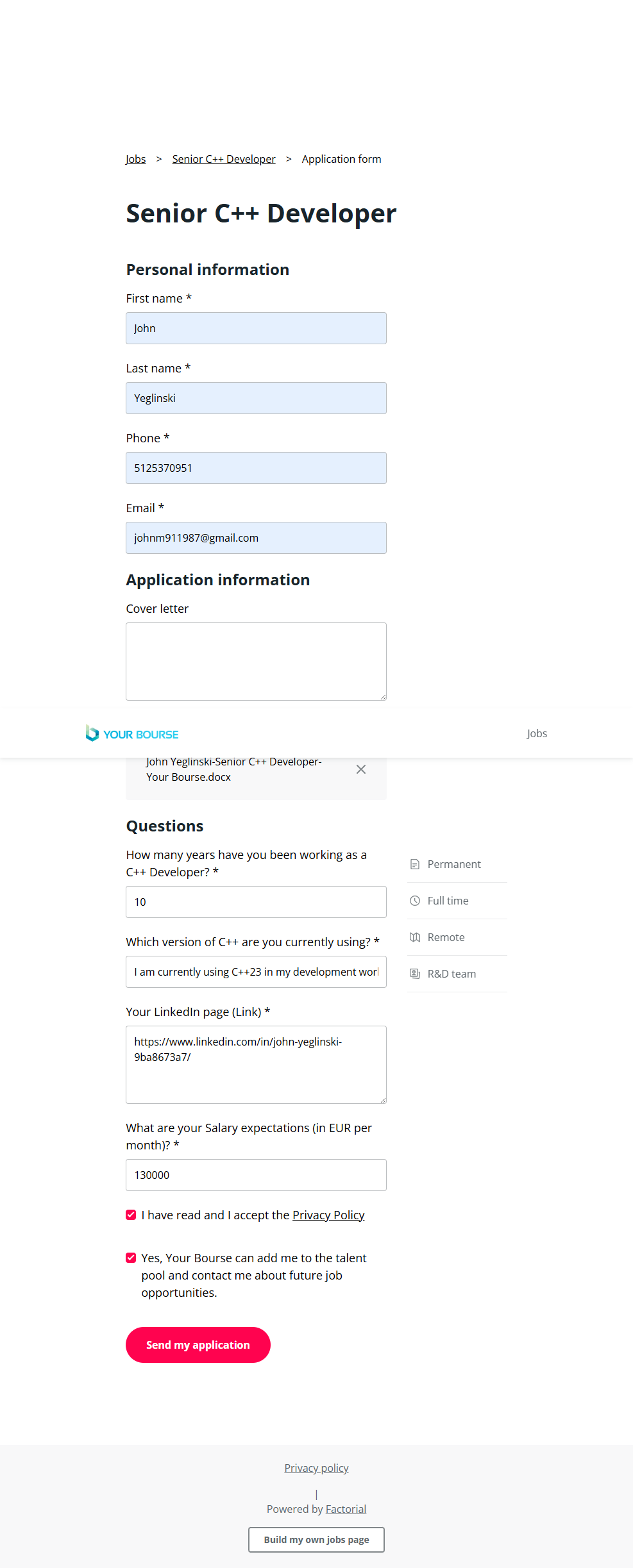Click the Remote map icon
Image resolution: width=633 pixels, height=1568 pixels.
[x=415, y=937]
